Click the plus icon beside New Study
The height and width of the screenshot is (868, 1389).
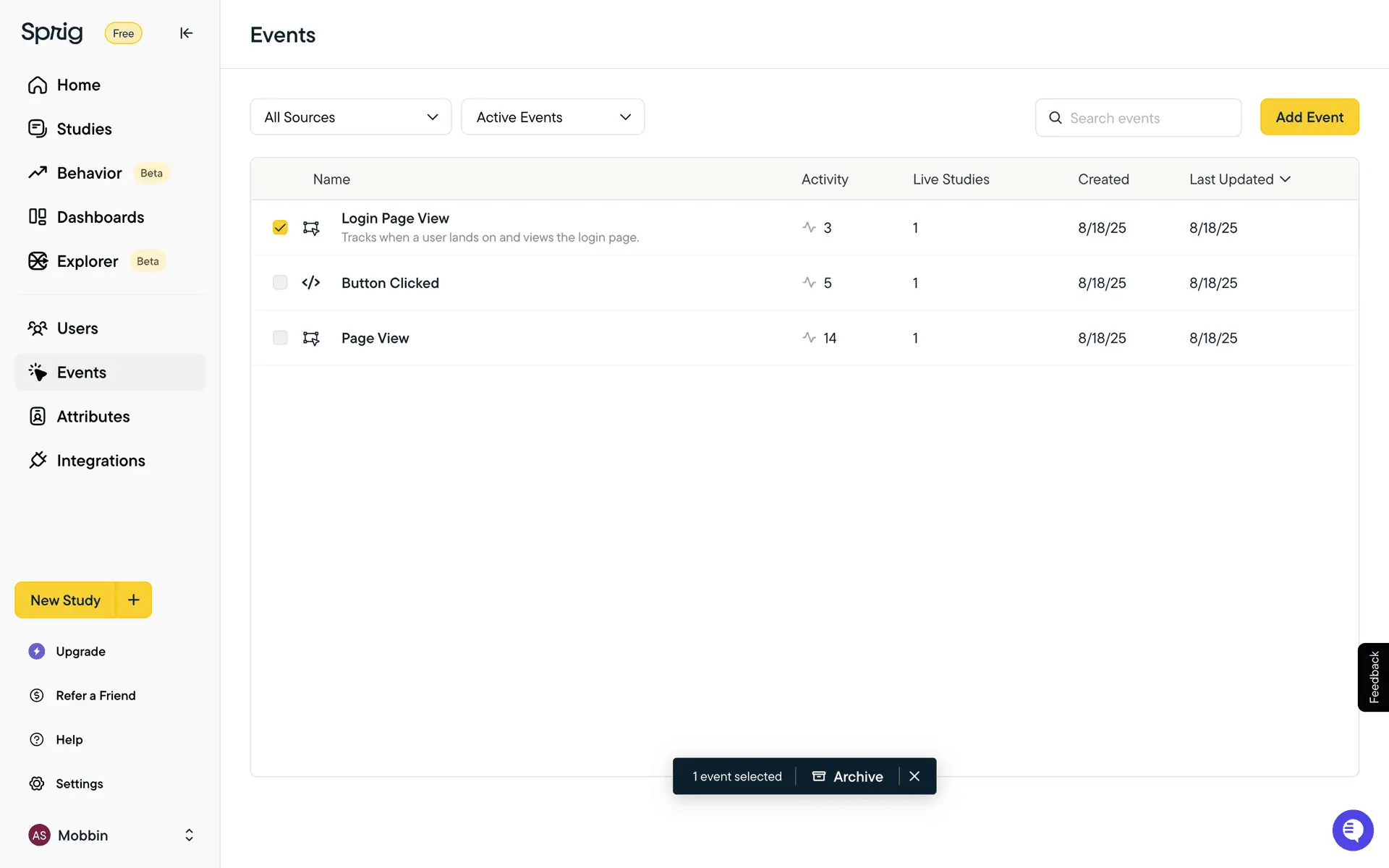click(x=134, y=600)
